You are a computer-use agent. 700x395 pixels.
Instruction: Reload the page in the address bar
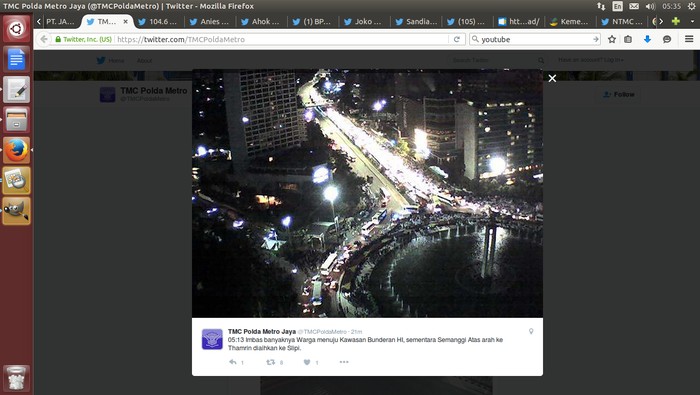(x=457, y=39)
